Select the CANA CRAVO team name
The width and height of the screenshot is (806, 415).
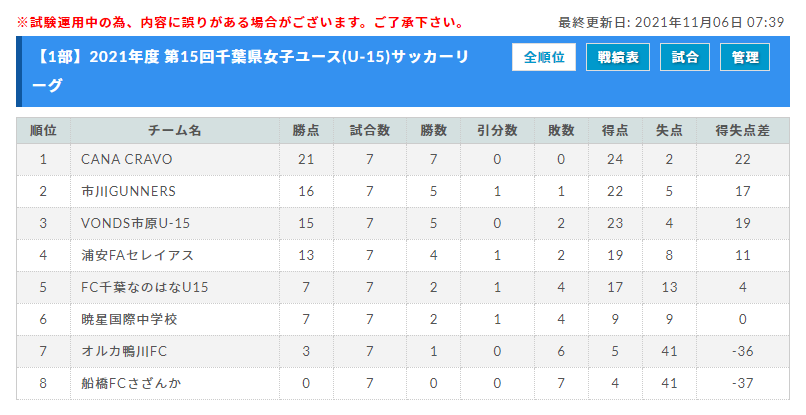[126, 159]
